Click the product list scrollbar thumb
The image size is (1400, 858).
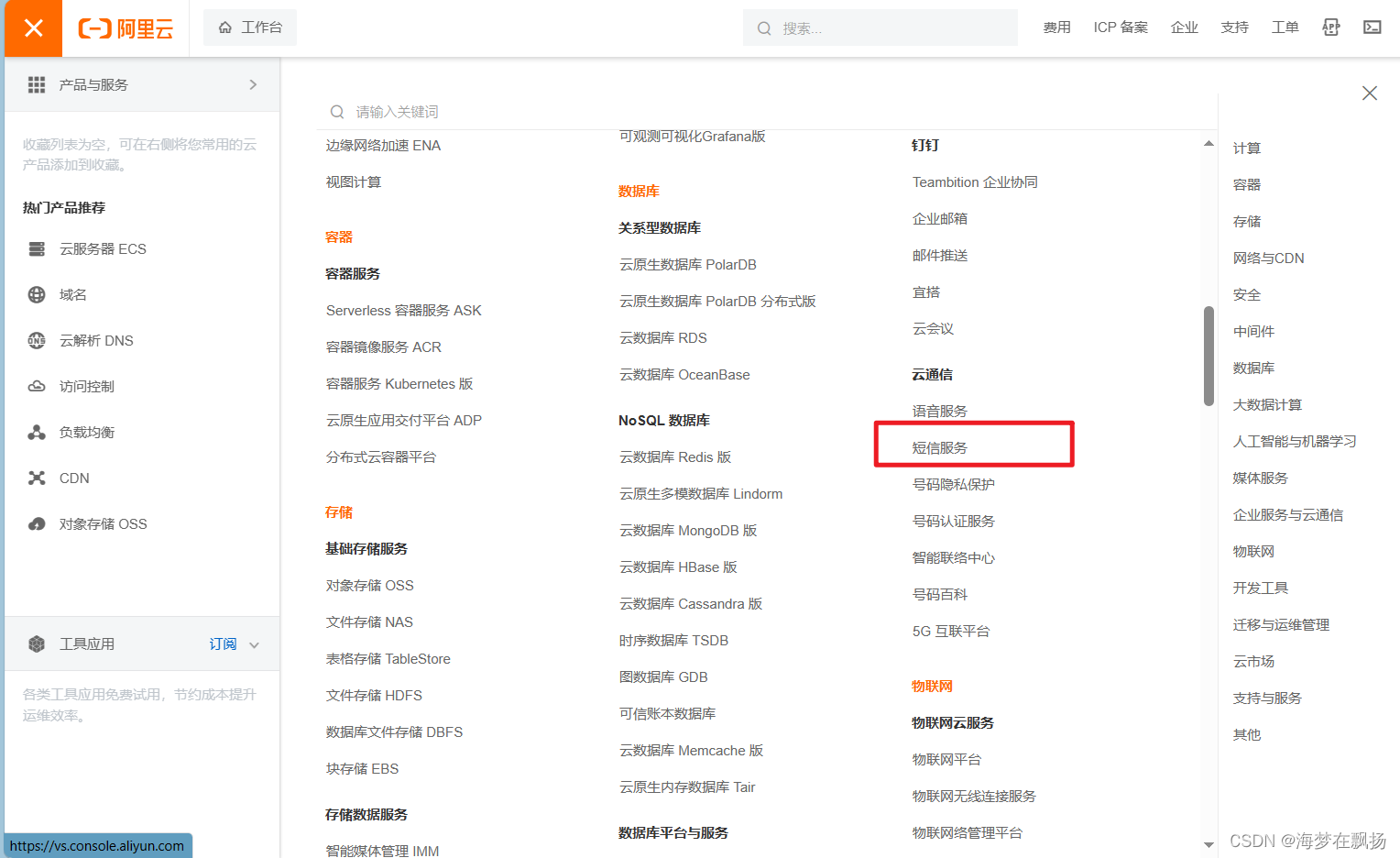[x=1209, y=356]
